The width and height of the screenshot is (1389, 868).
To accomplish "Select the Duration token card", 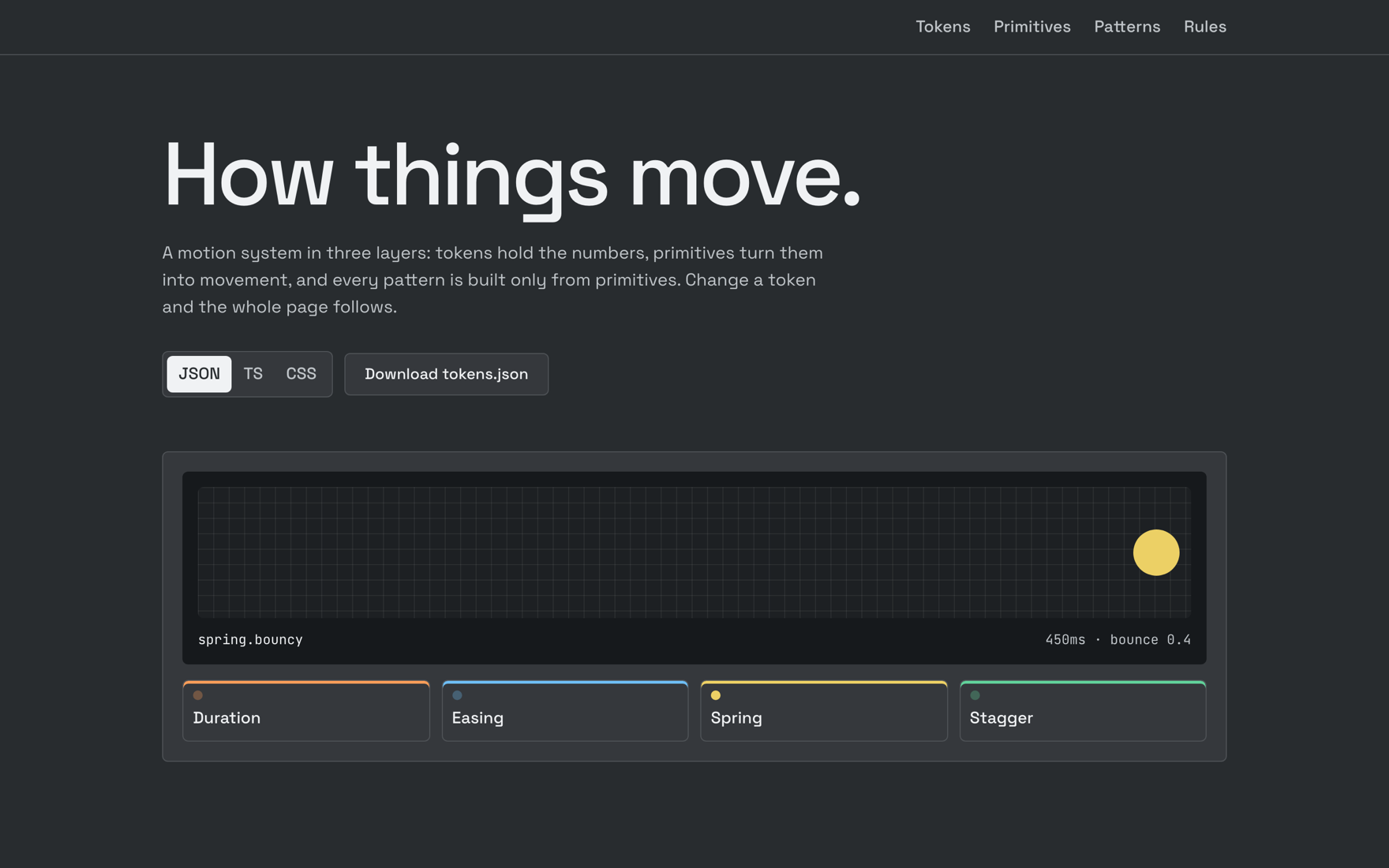I will click(x=306, y=711).
